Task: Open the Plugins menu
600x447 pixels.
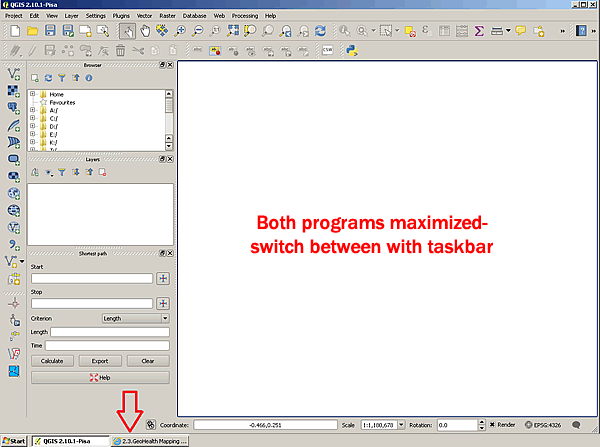Action: [x=121, y=16]
